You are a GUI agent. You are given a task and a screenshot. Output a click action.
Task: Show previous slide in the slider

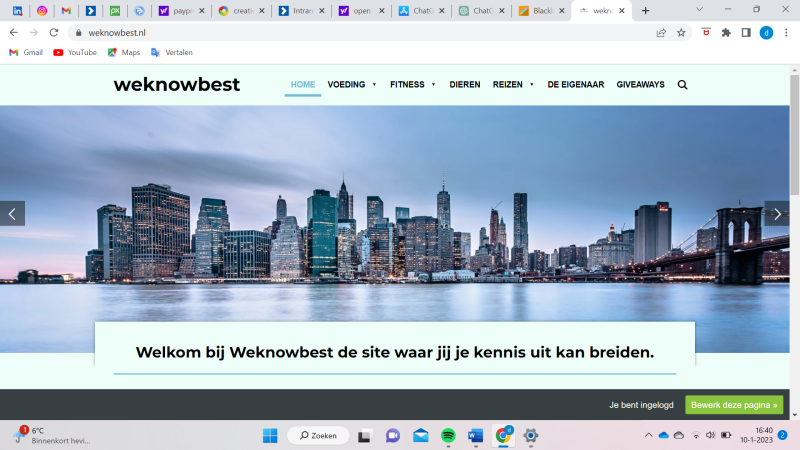tap(12, 214)
